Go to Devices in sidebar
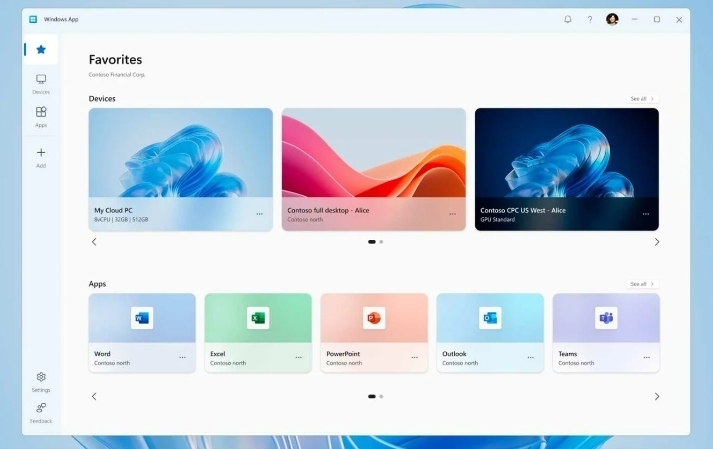 pos(41,84)
